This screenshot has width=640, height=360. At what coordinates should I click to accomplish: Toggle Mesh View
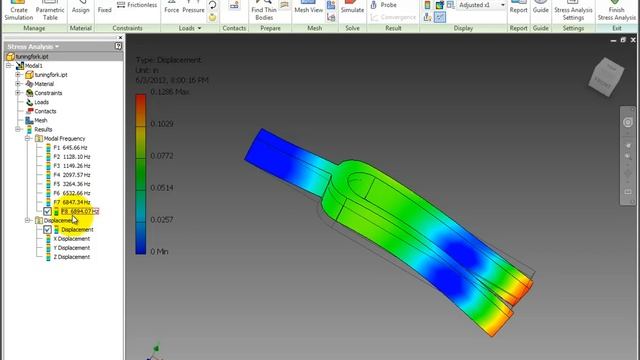pyautogui.click(x=309, y=8)
